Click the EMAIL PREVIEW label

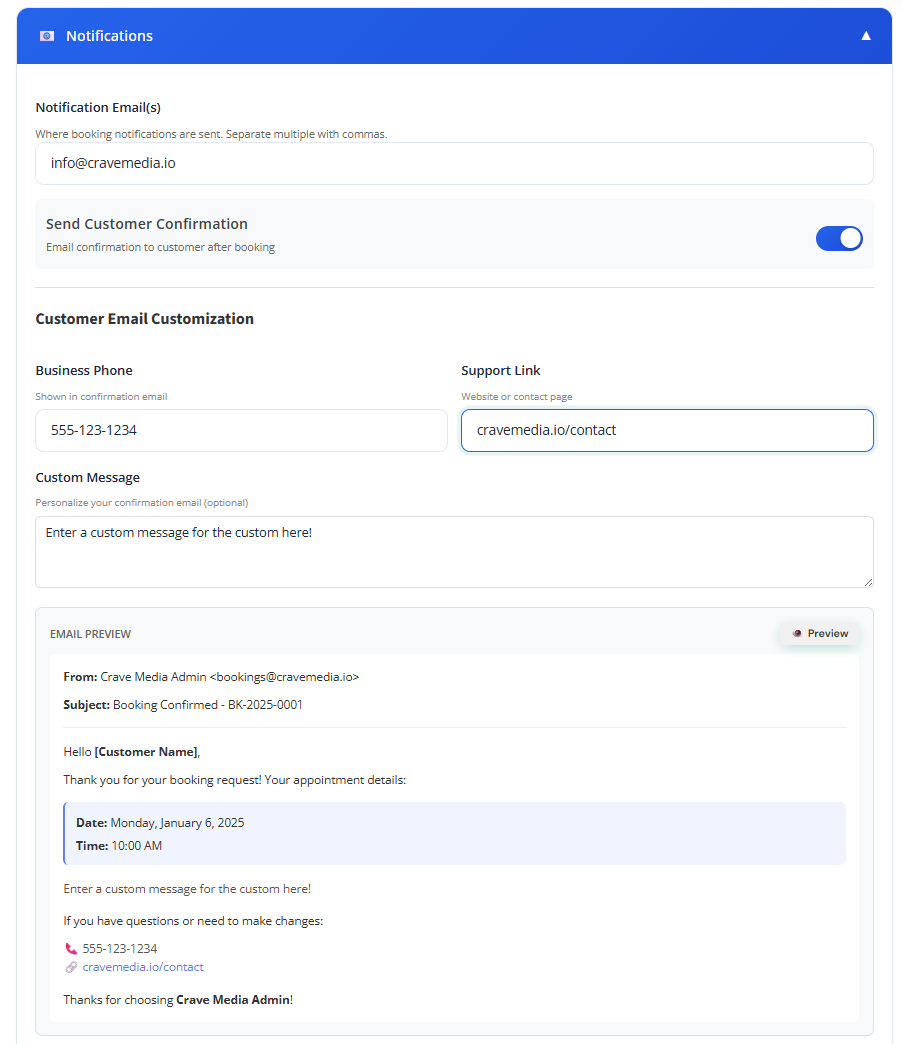pos(90,634)
